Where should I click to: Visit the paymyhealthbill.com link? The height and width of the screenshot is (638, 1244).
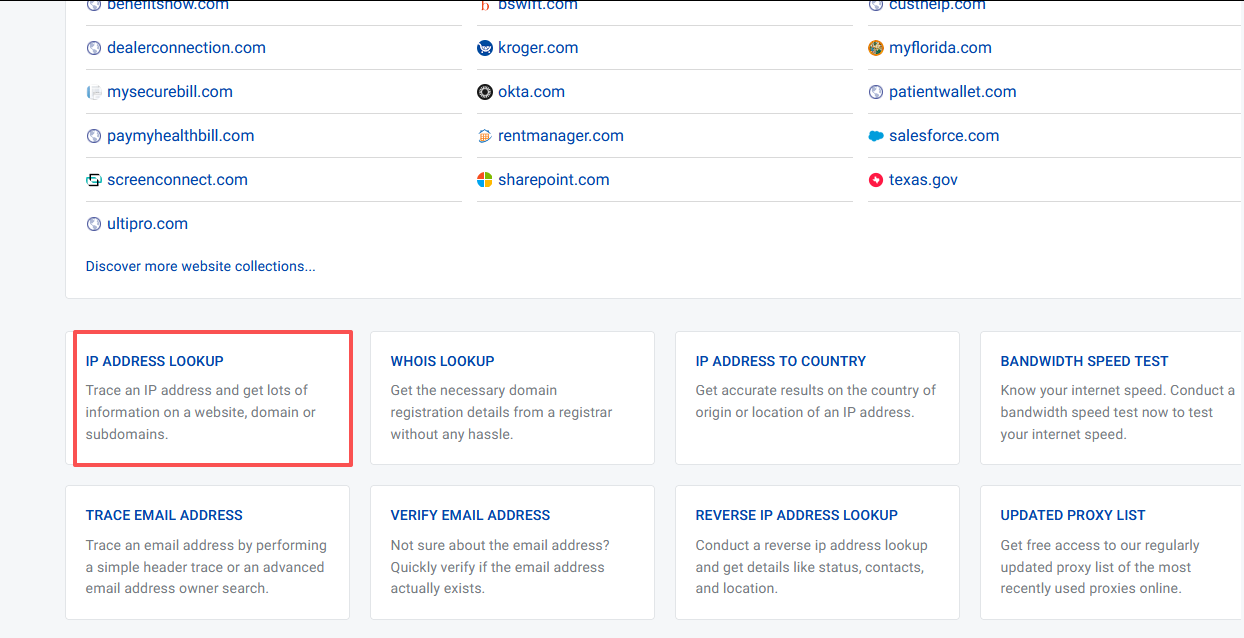[180, 136]
